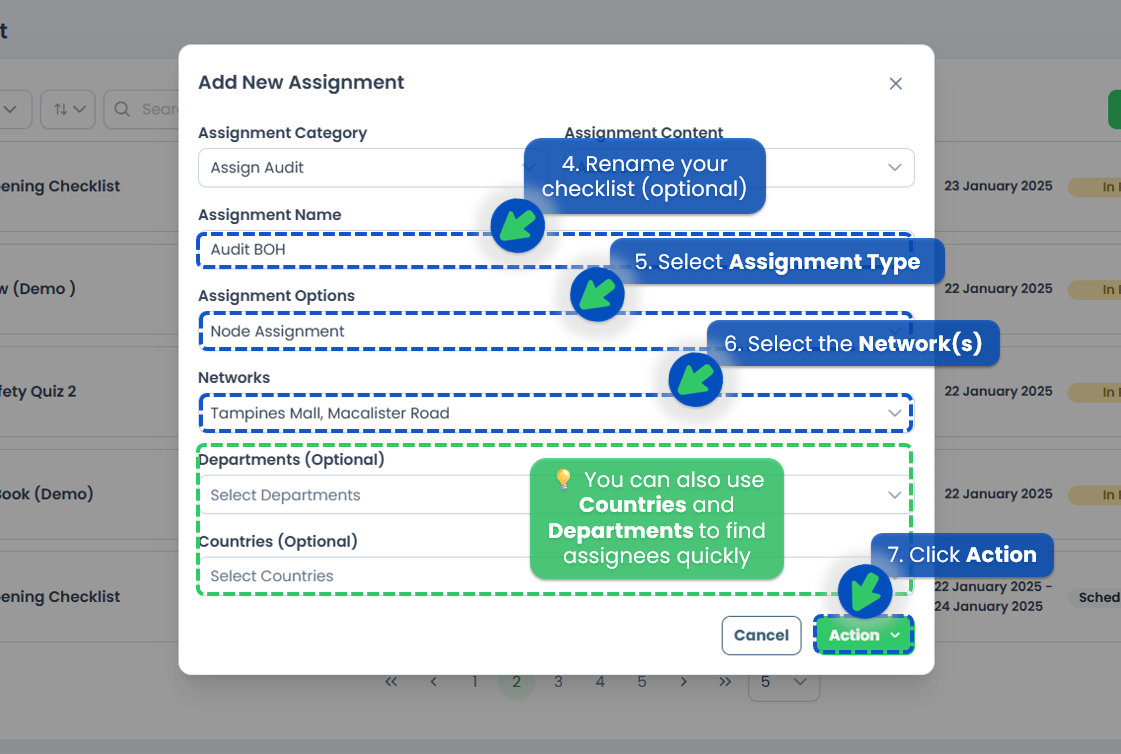Click the Assignment Category label
Image resolution: width=1121 pixels, height=754 pixels.
click(x=282, y=133)
